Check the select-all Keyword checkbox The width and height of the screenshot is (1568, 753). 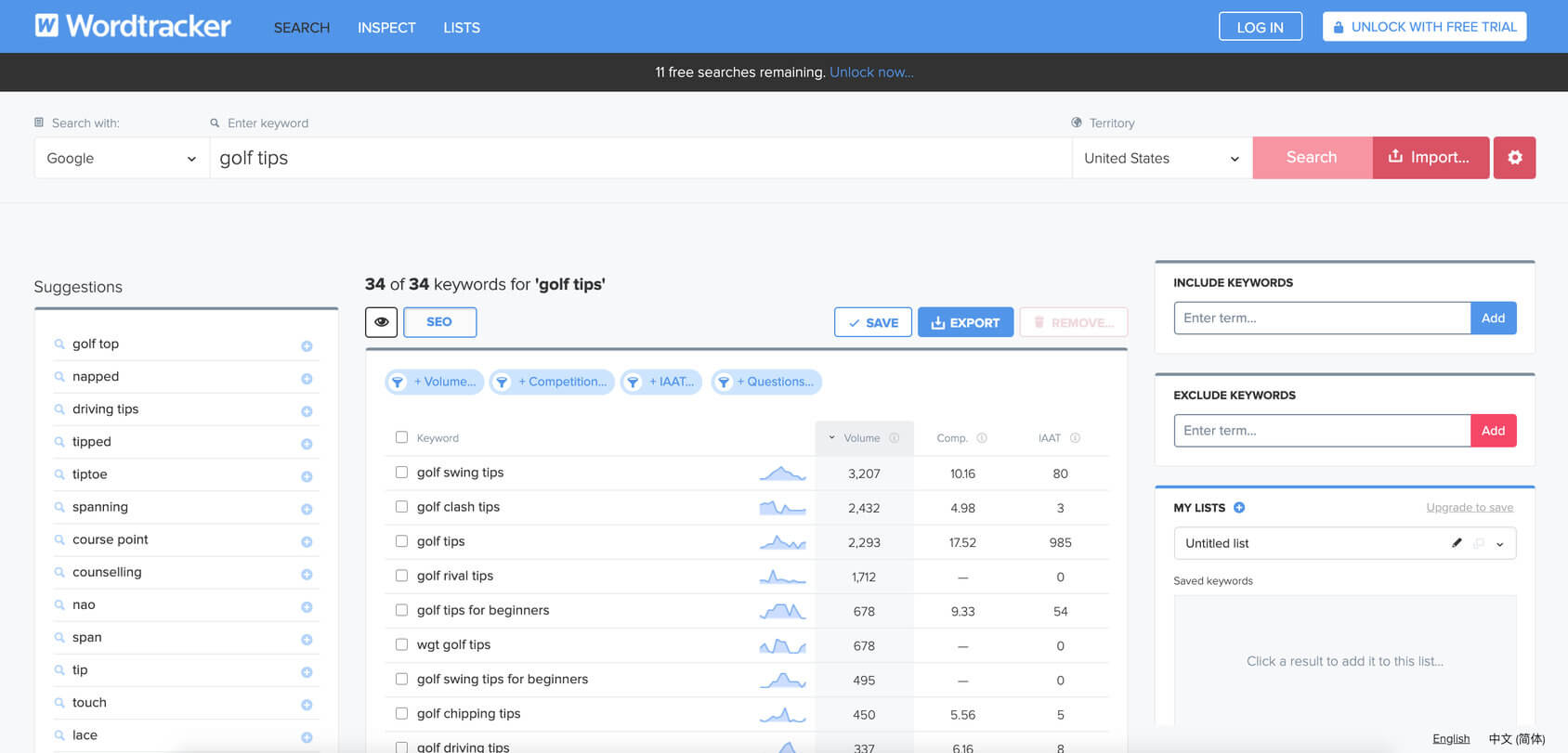coord(401,437)
